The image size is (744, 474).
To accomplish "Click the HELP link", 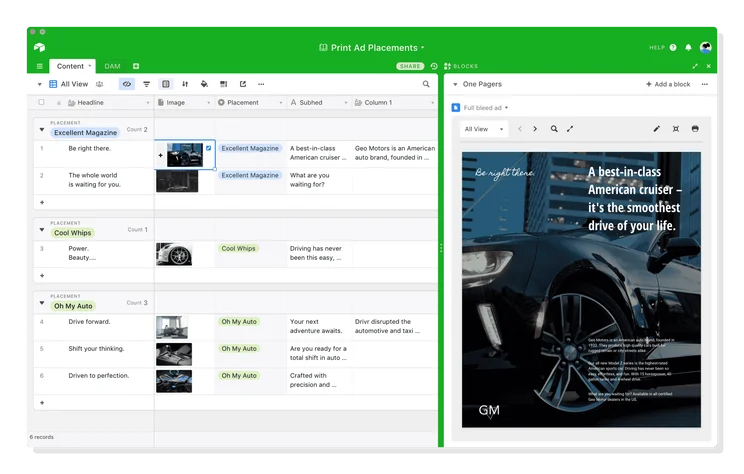I will 657,47.
